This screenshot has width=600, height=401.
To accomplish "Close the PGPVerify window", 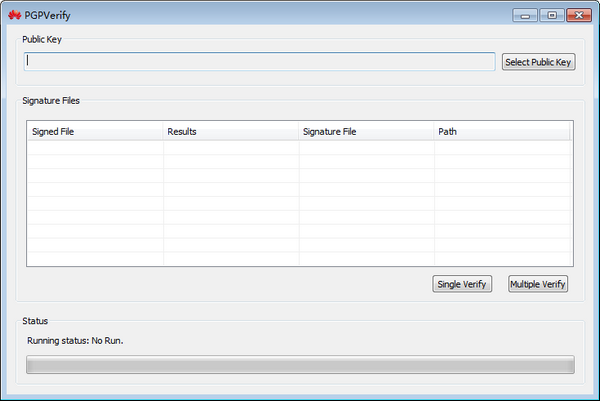I will click(577, 16).
